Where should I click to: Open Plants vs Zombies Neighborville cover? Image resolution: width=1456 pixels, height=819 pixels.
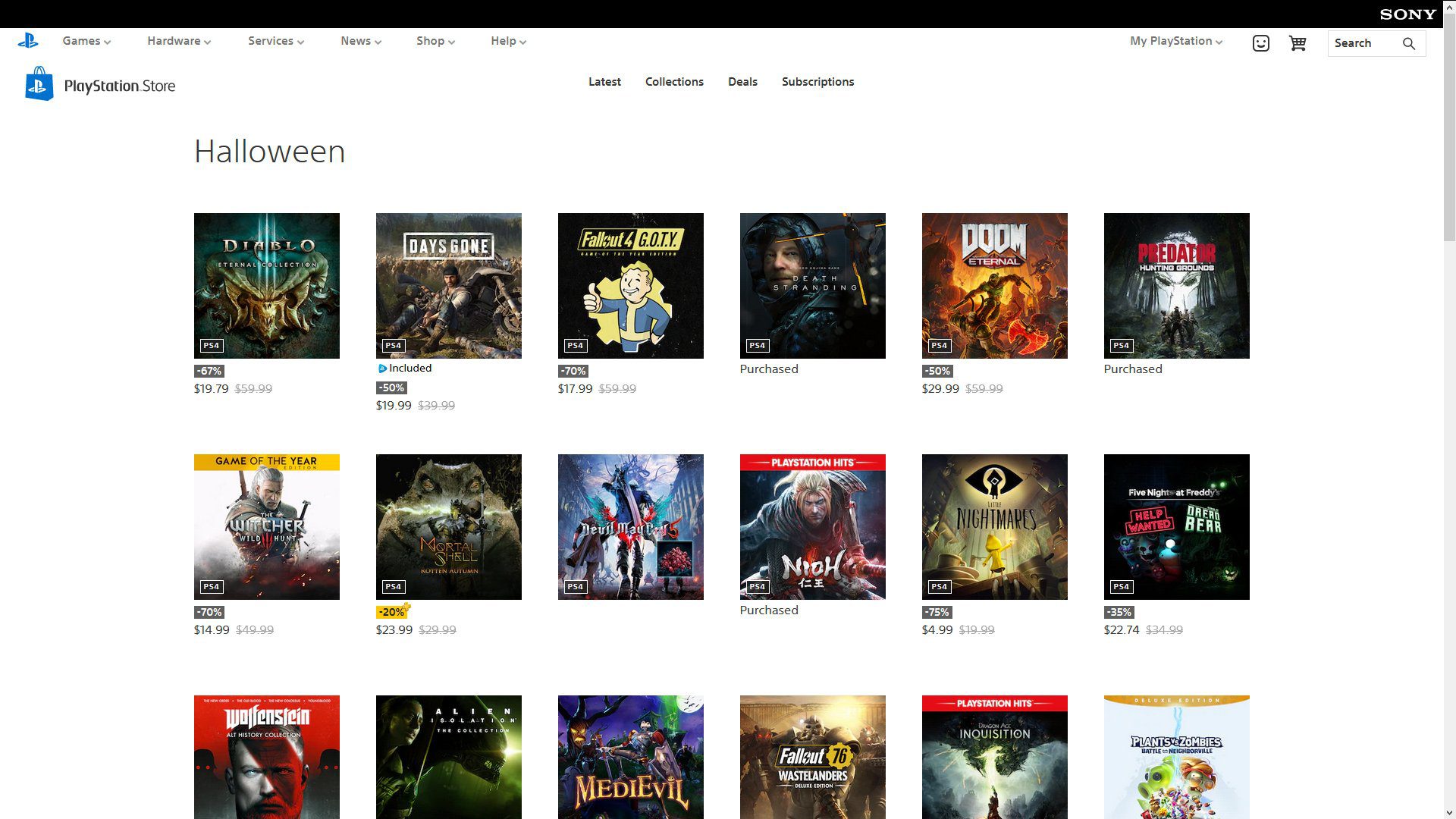(1177, 757)
